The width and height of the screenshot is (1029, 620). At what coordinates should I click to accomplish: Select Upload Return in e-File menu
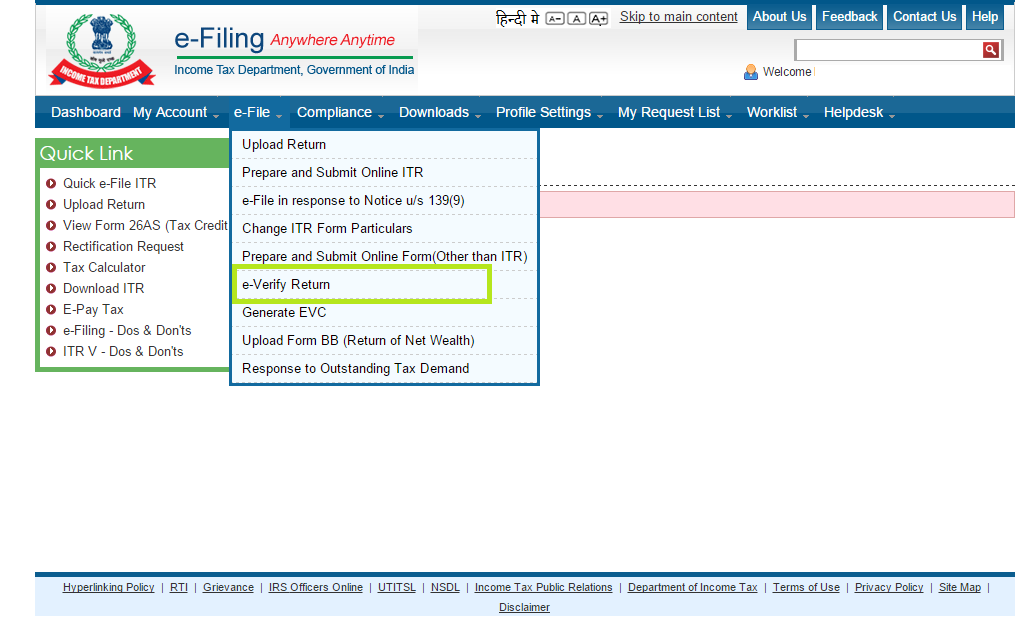click(384, 144)
